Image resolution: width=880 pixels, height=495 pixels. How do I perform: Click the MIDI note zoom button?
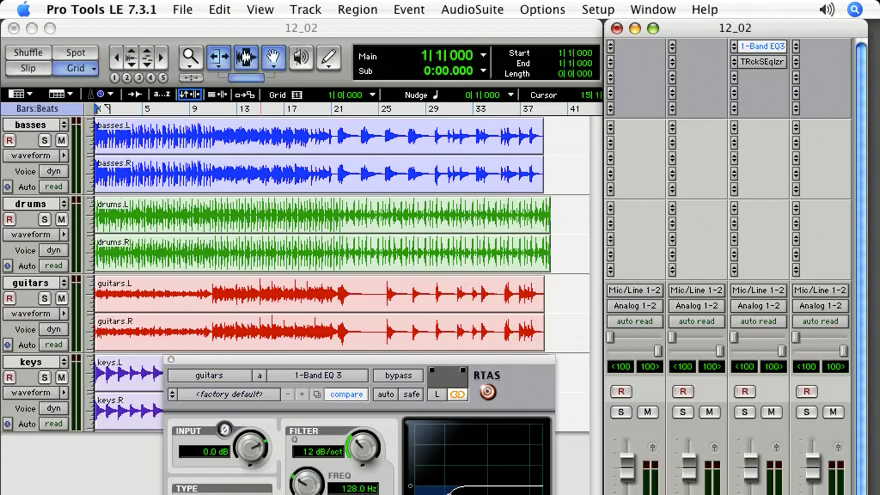click(x=146, y=57)
